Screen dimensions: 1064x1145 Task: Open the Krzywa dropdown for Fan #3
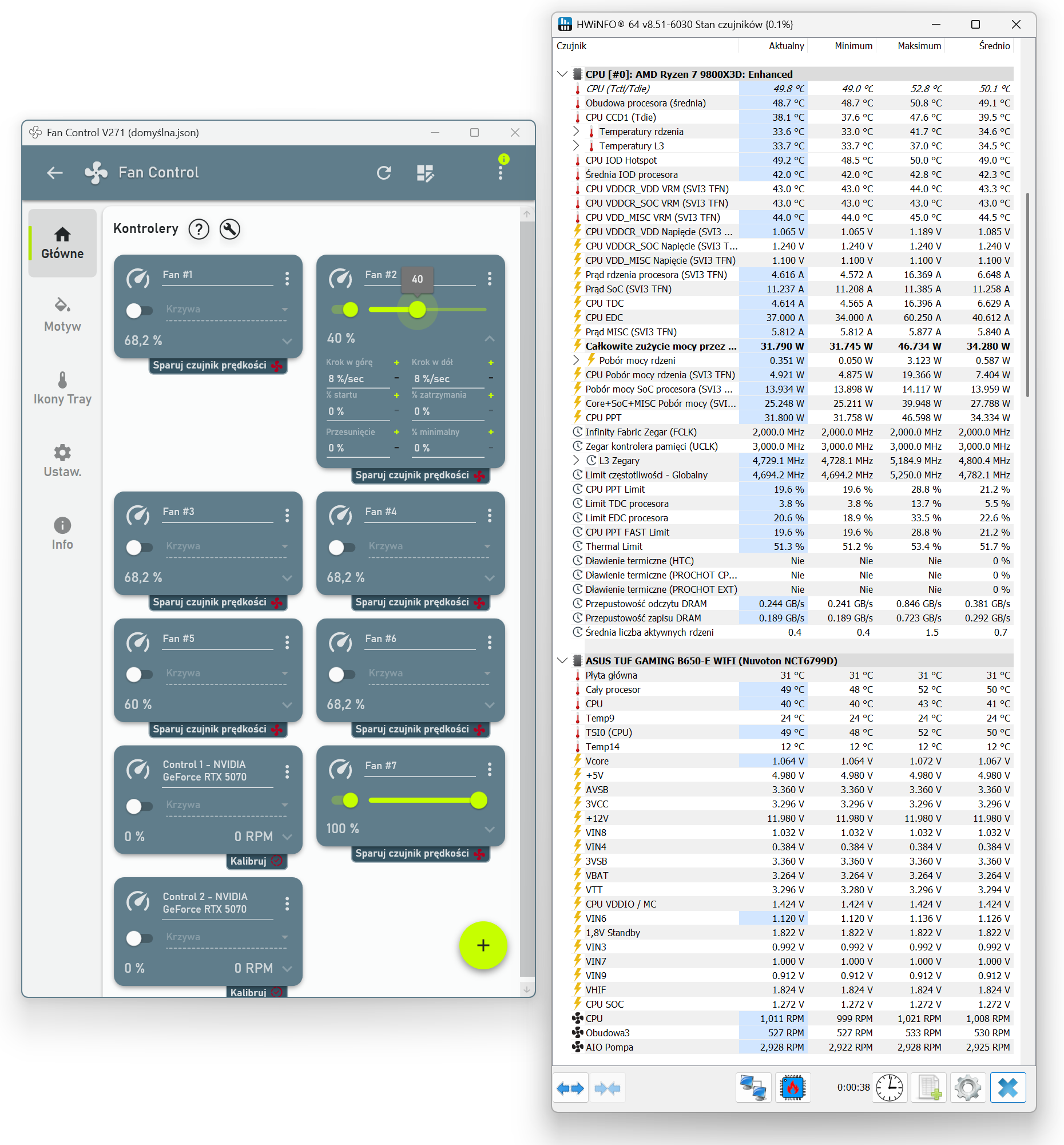point(227,546)
